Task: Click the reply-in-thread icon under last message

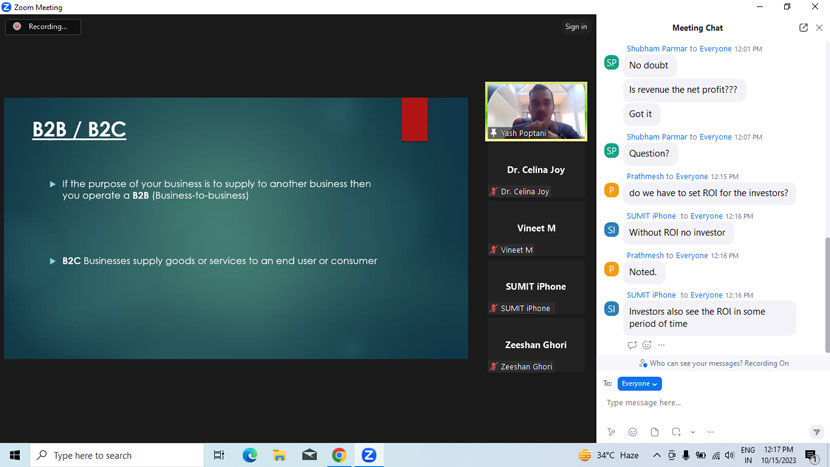Action: click(x=632, y=345)
